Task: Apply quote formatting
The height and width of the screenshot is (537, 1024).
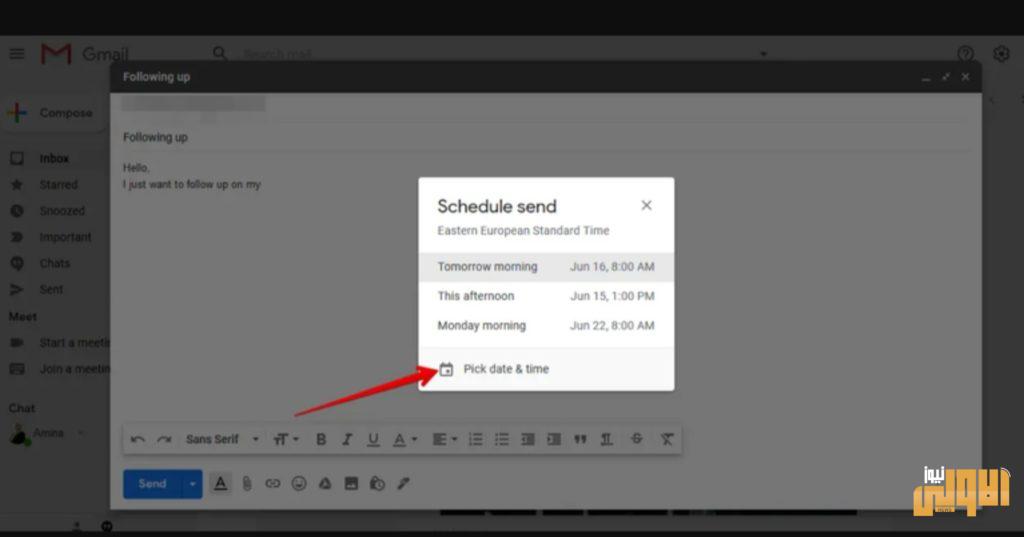Action: coord(580,440)
